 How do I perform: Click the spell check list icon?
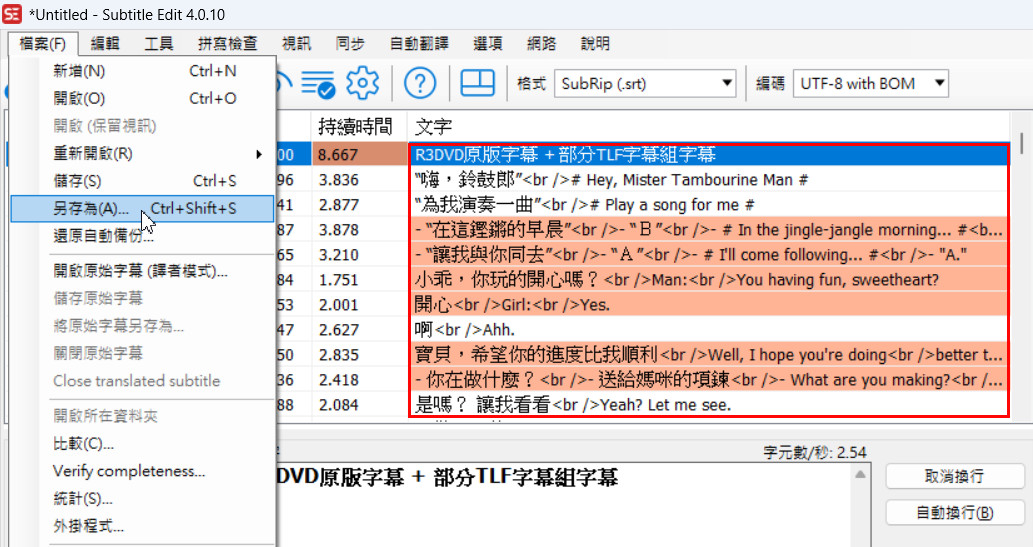click(x=319, y=84)
